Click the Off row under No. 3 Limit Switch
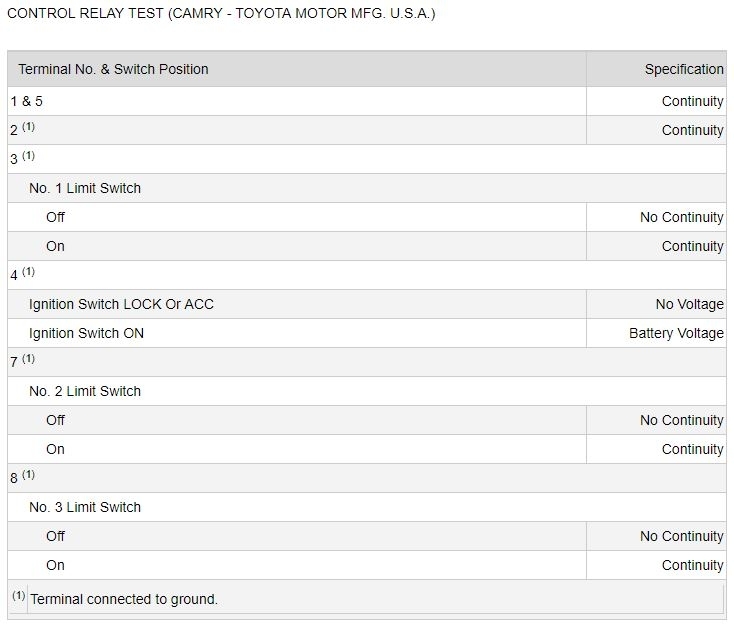Screen dimensions: 734x624 55,536
